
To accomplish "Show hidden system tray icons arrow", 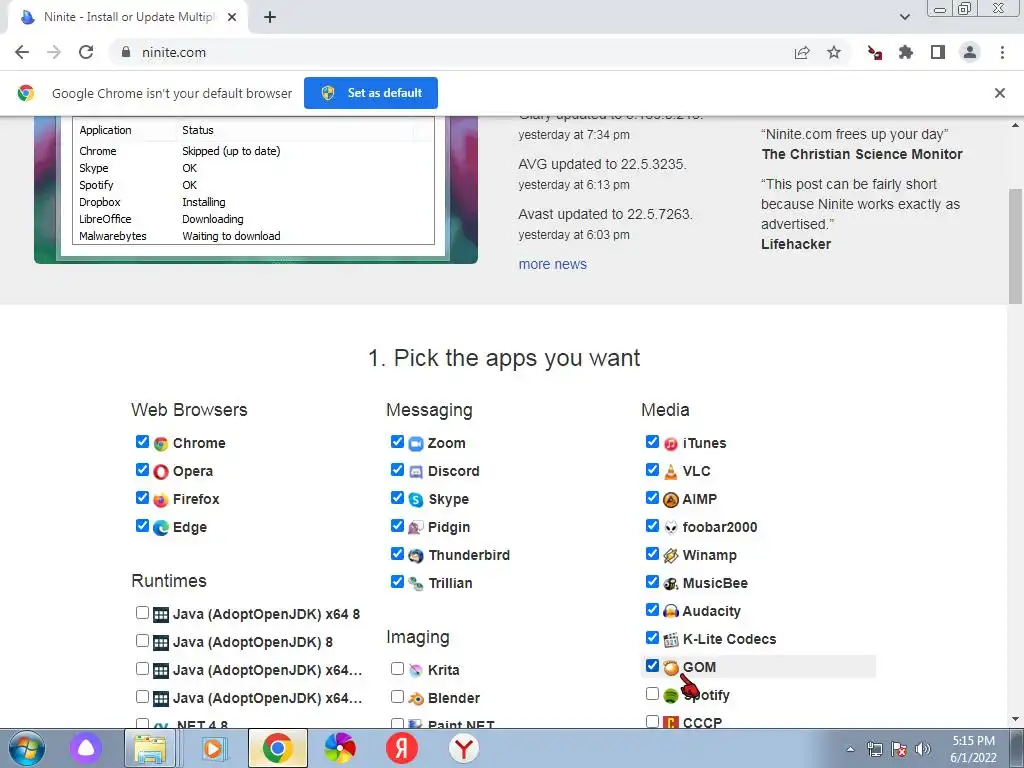I will [x=850, y=749].
